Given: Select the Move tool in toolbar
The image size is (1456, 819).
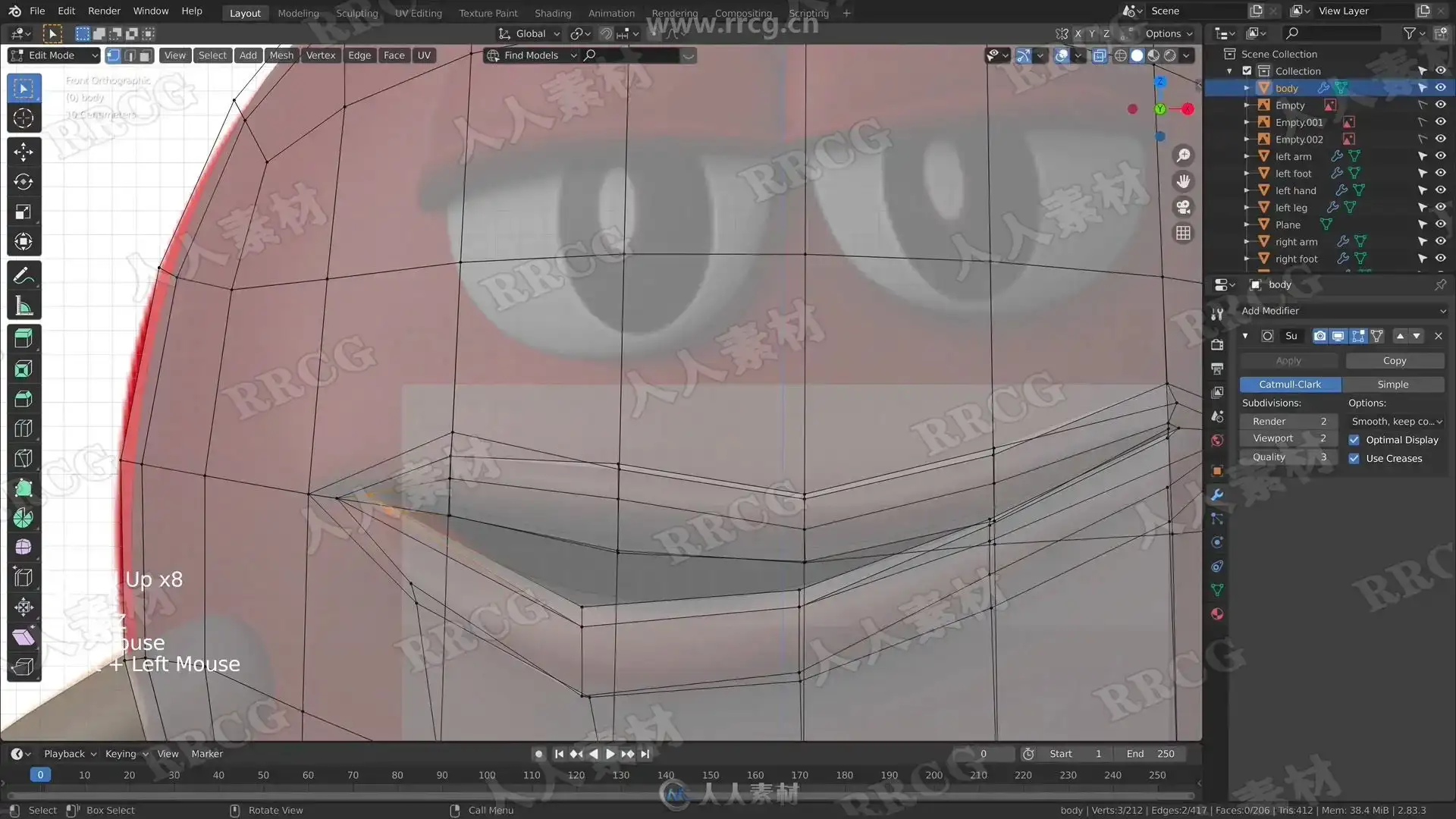Looking at the screenshot, I should [24, 152].
